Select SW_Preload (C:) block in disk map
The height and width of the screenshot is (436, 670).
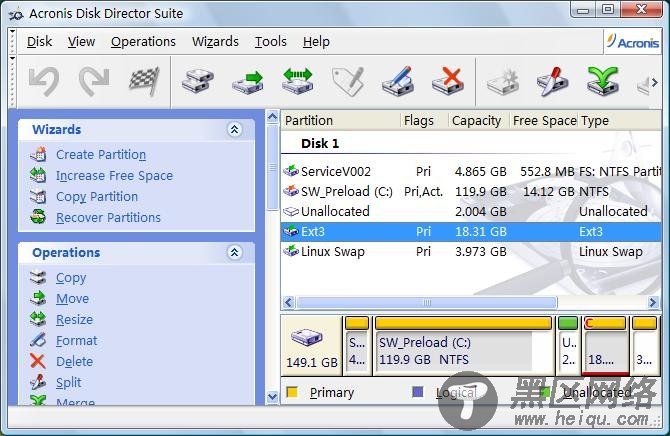point(464,346)
